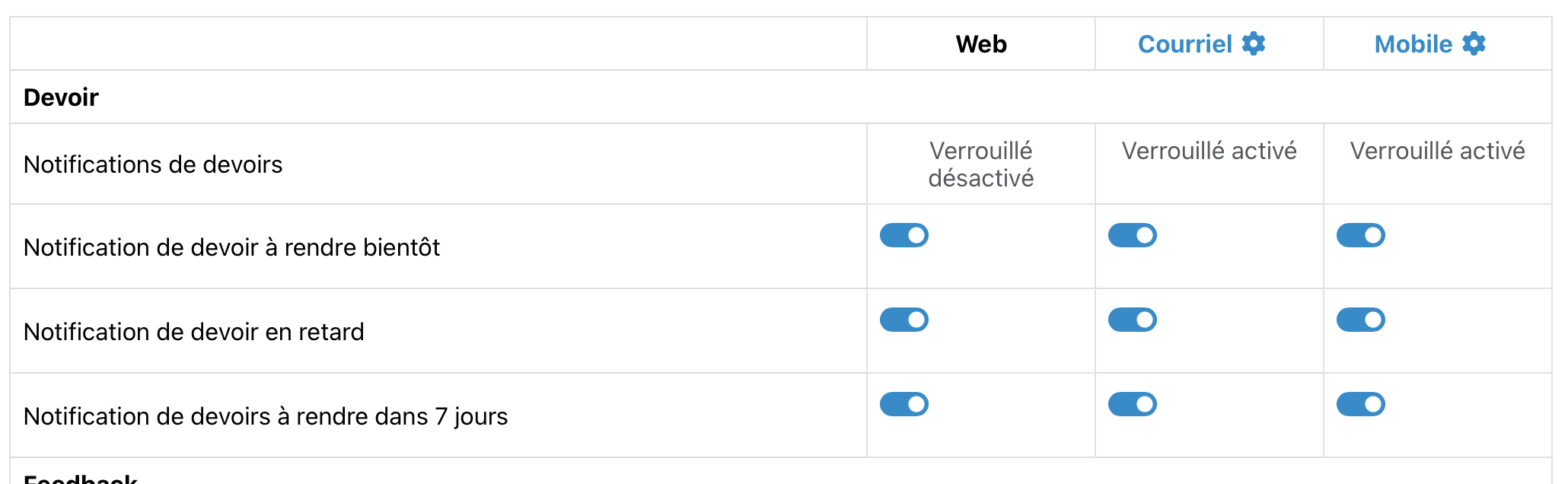The image size is (1568, 484).
Task: Open Mobile settings gear icon
Action: (x=1474, y=44)
